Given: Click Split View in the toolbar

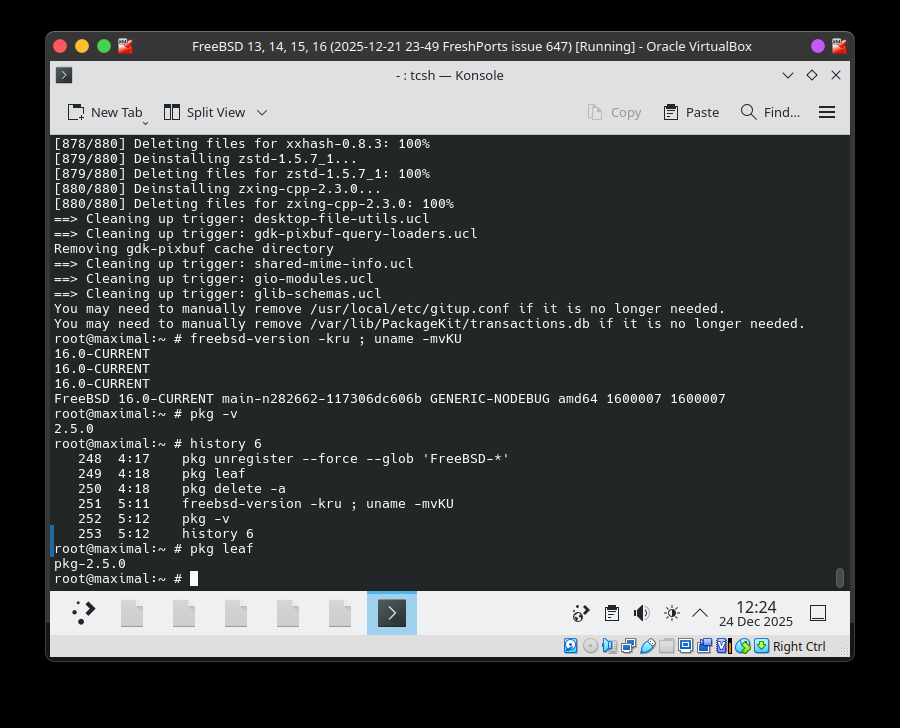Looking at the screenshot, I should 204,112.
